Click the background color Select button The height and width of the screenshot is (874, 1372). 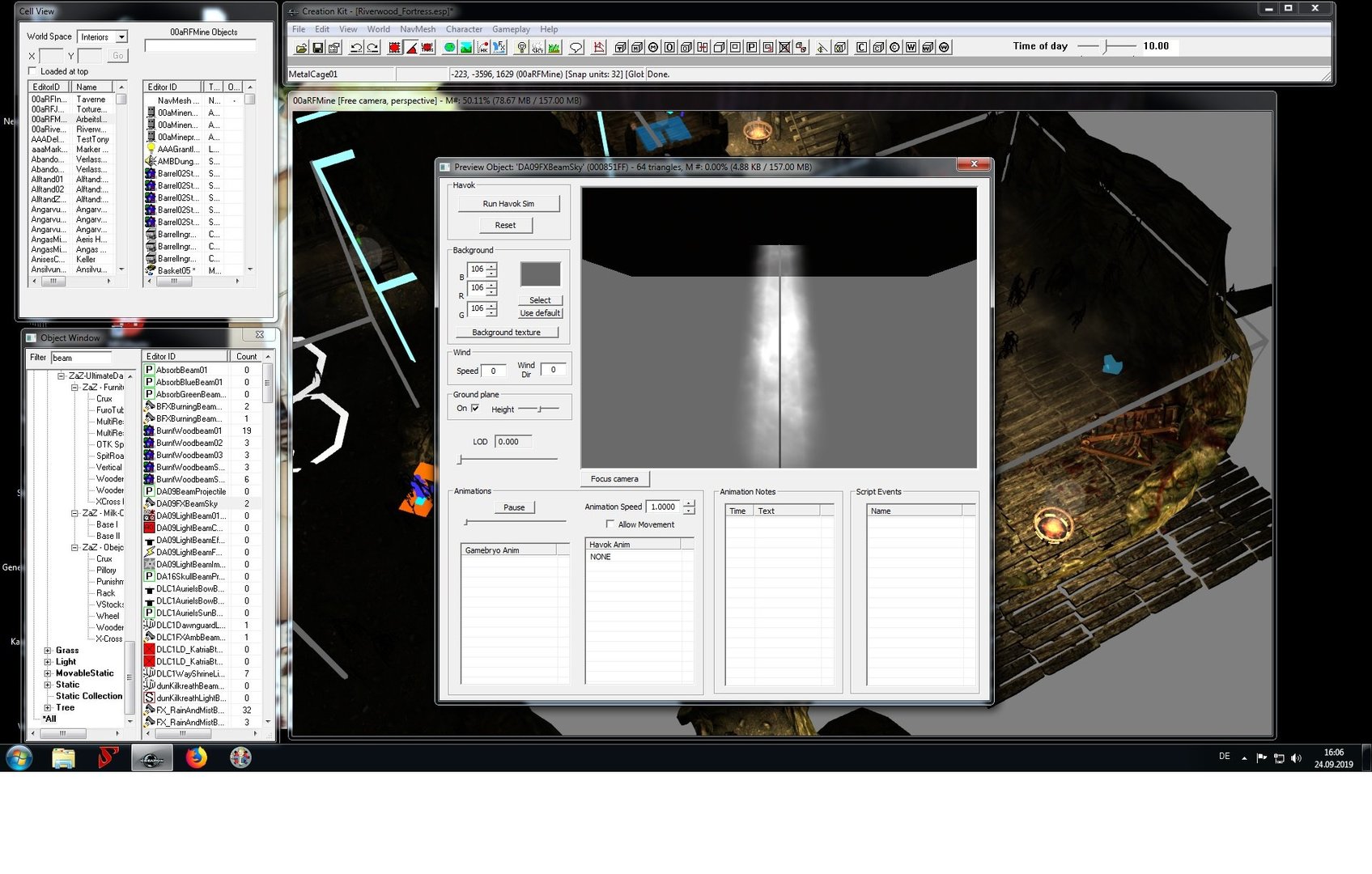540,300
